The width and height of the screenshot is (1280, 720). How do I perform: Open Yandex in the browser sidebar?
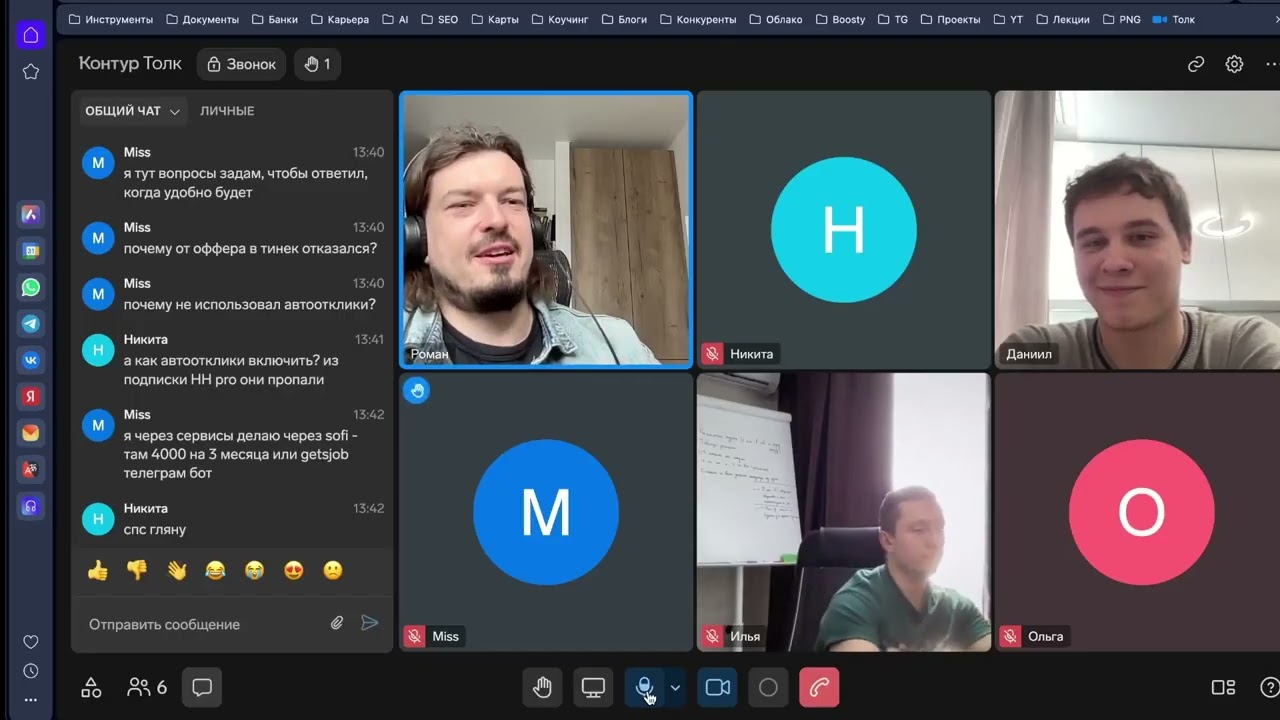31,396
